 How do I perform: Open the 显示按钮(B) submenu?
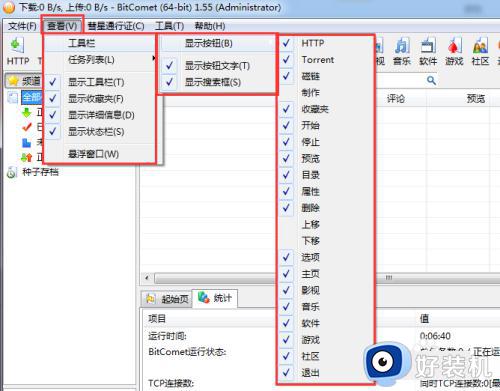(x=217, y=43)
